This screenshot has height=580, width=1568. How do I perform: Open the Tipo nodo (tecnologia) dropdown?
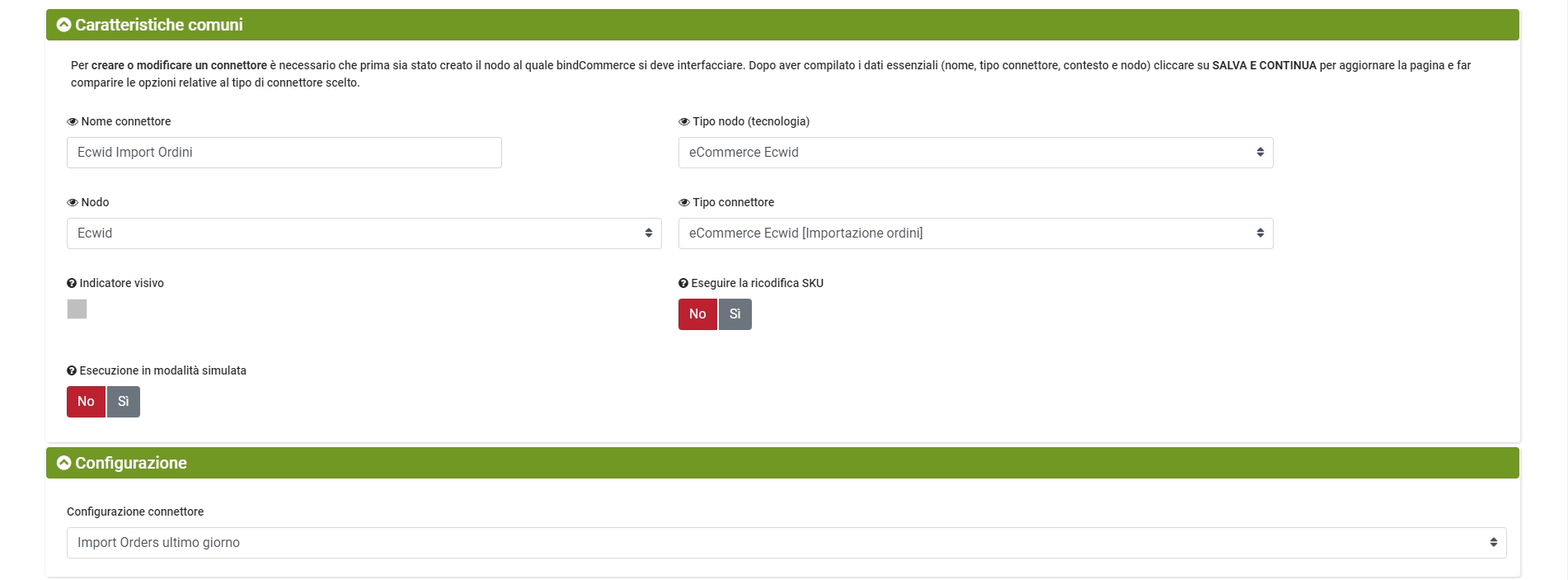[x=975, y=152]
